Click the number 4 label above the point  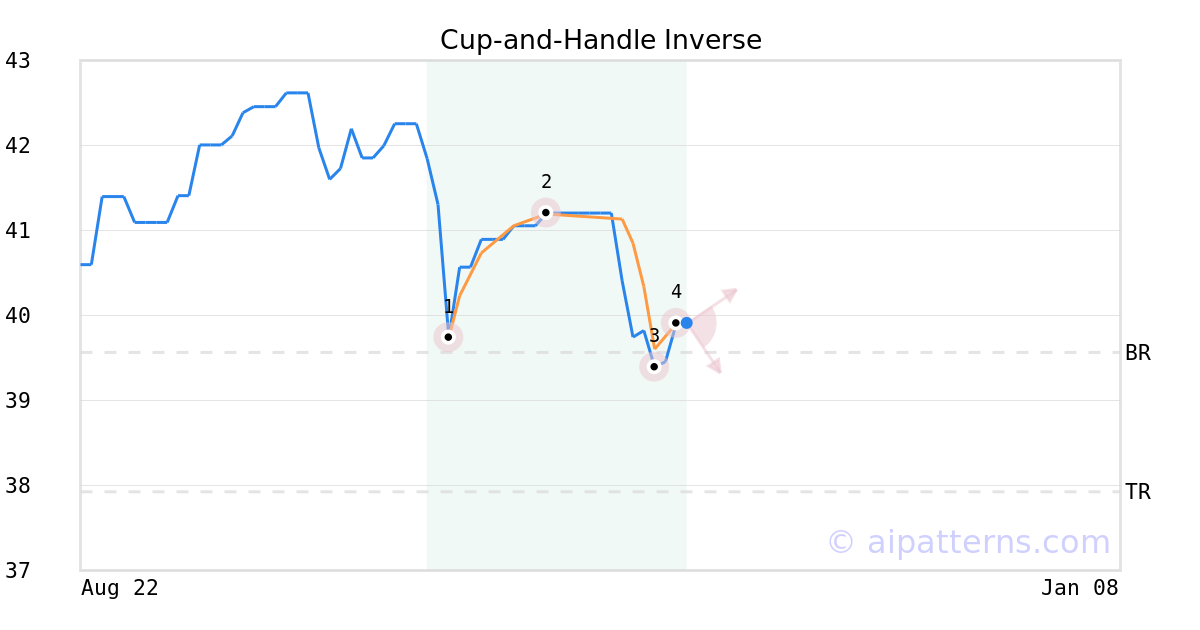(676, 292)
